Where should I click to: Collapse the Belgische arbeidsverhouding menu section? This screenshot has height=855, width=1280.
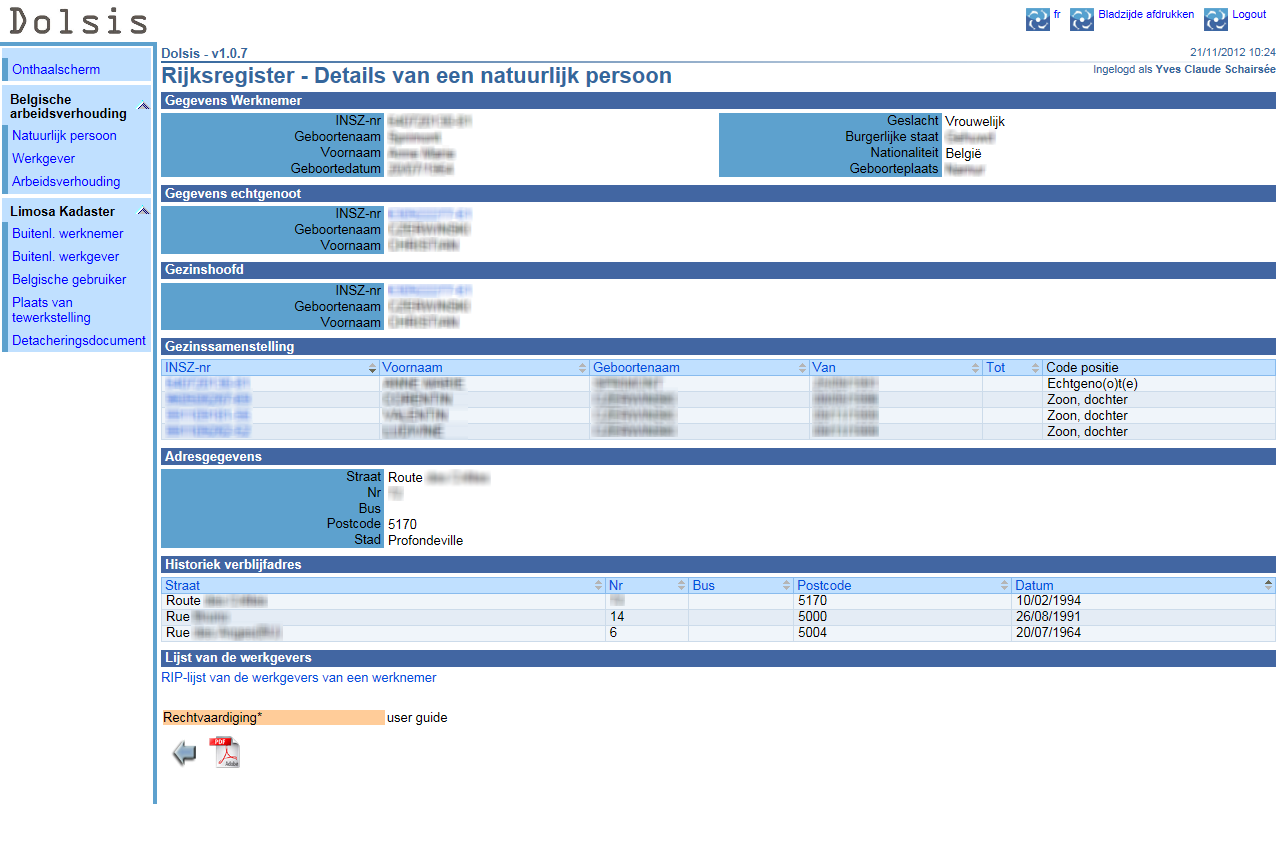point(143,106)
